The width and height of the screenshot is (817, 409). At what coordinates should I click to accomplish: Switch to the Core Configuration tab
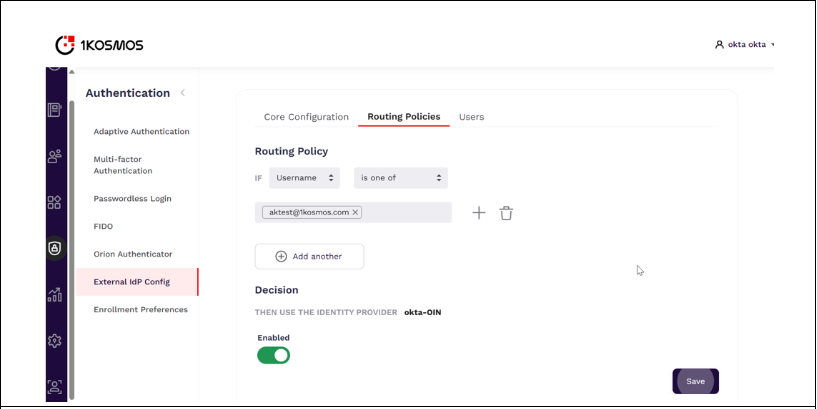[306, 117]
